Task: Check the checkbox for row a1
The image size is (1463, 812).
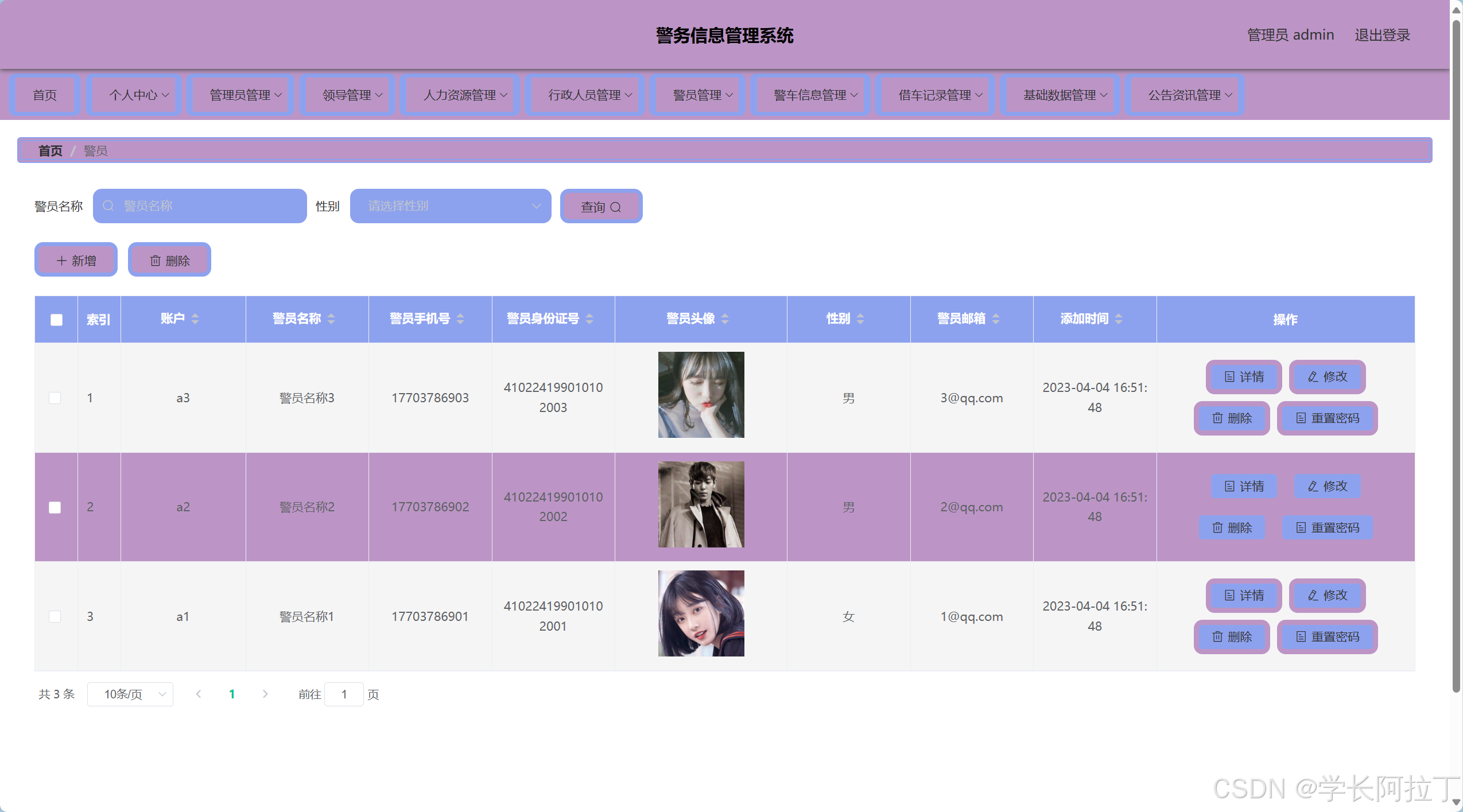Action: pos(55,616)
